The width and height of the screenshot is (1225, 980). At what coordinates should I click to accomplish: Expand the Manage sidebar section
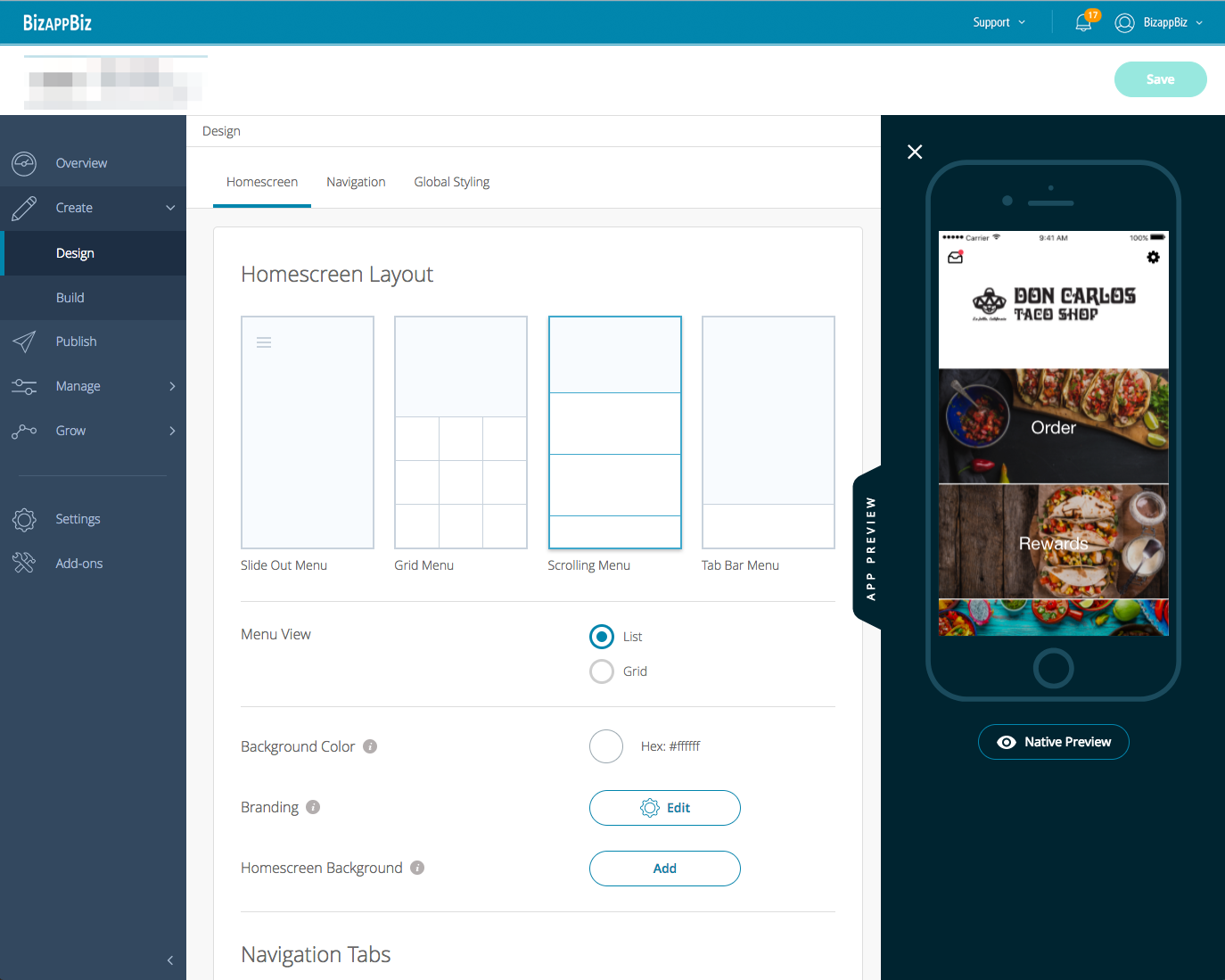(x=93, y=386)
